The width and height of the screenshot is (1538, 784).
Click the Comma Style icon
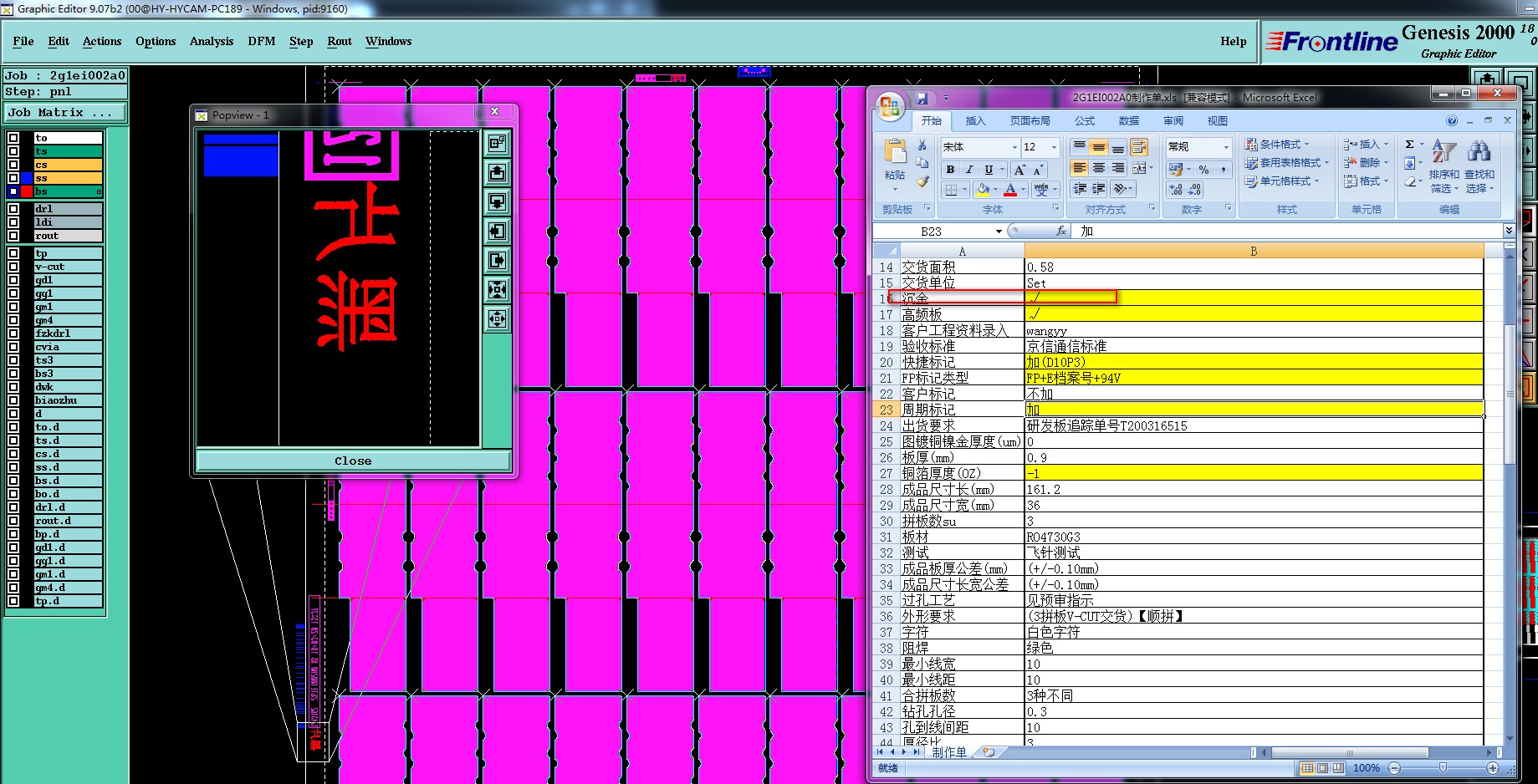[1224, 170]
